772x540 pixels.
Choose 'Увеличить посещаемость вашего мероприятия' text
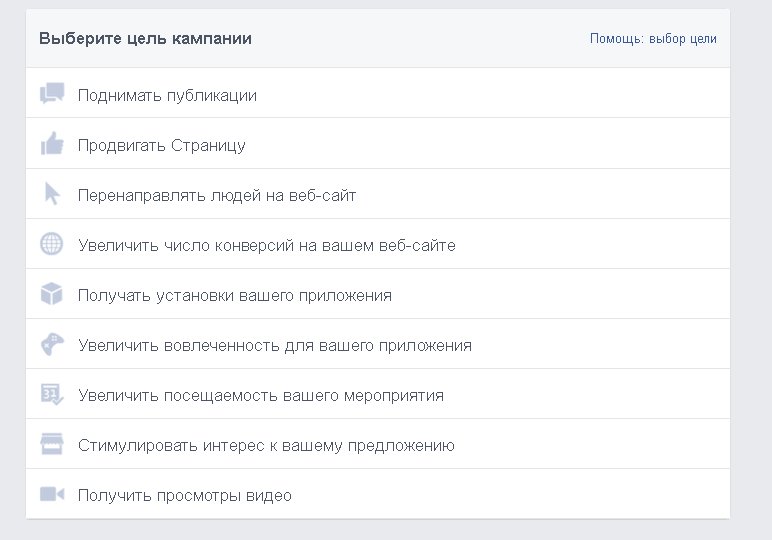pyautogui.click(x=260, y=396)
